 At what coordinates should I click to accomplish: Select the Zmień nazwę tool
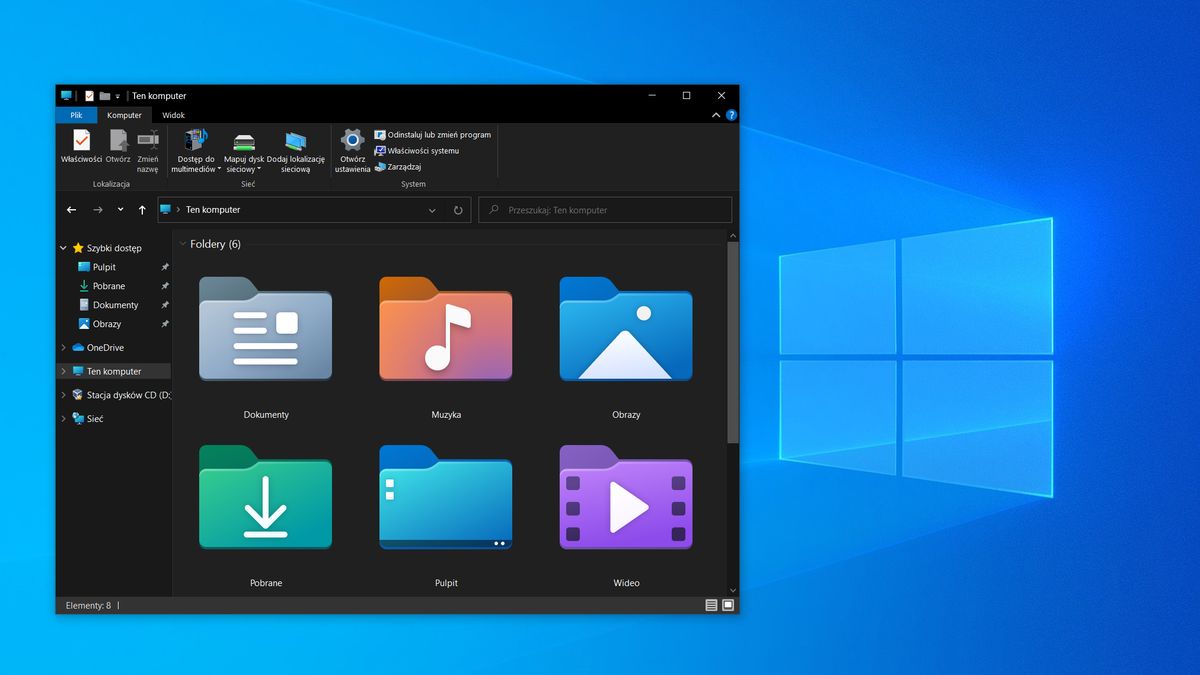pos(148,149)
